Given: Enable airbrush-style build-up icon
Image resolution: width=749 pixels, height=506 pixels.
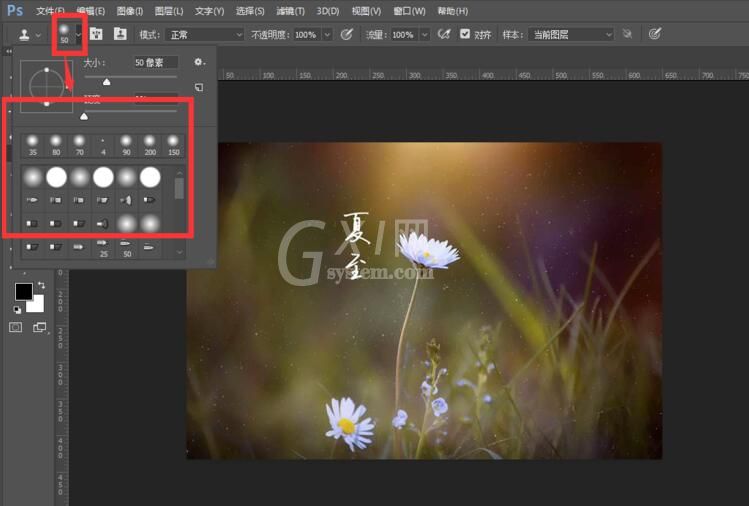Looking at the screenshot, I should pos(444,34).
